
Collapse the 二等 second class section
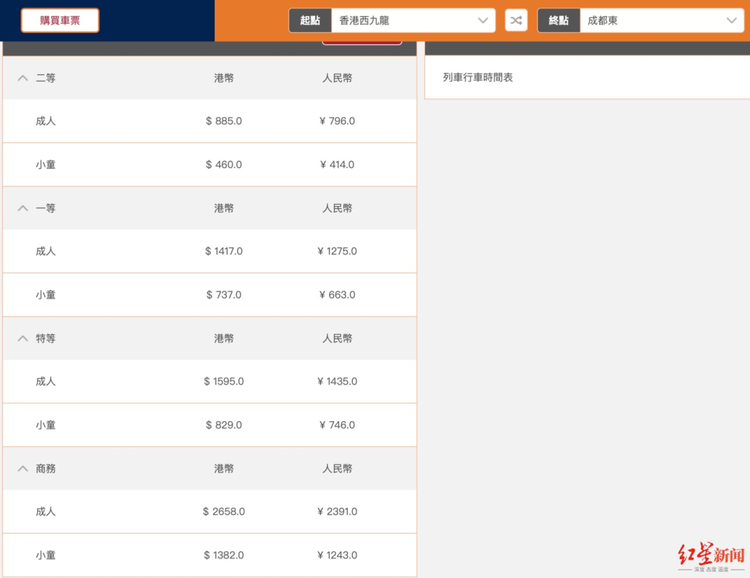22,78
